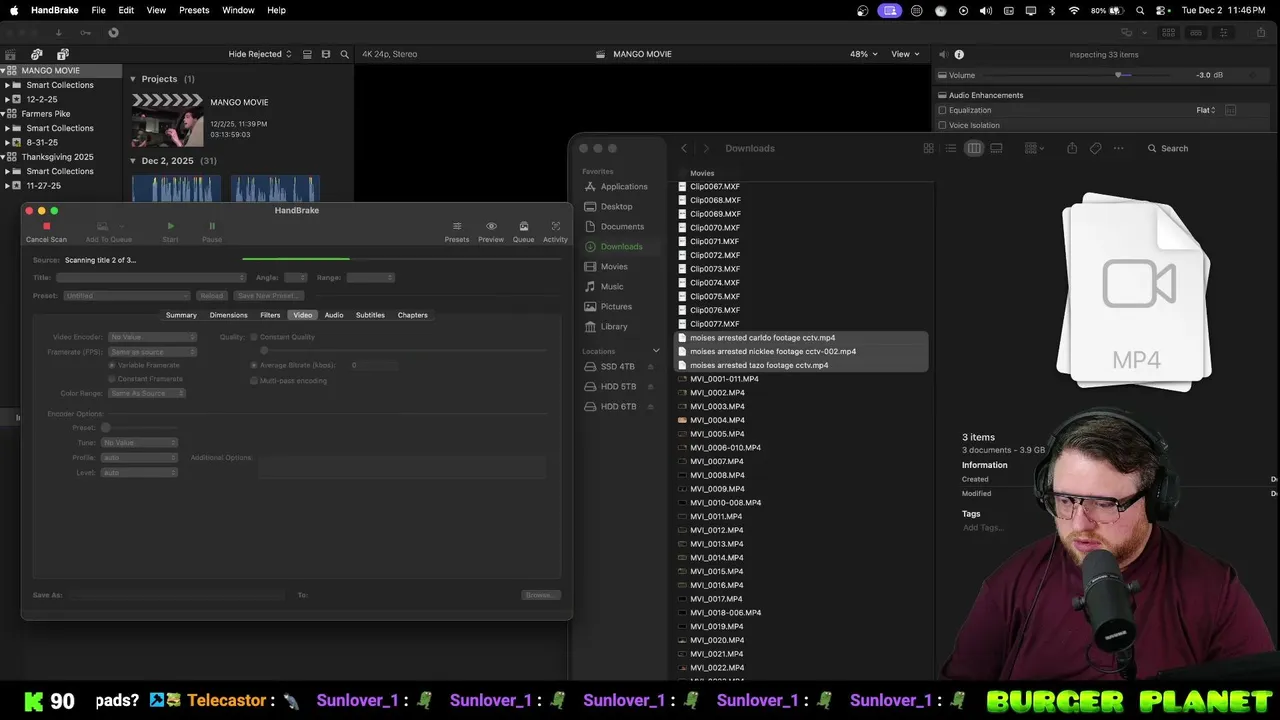Select Downloads in Finder sidebar

pyautogui.click(x=621, y=246)
